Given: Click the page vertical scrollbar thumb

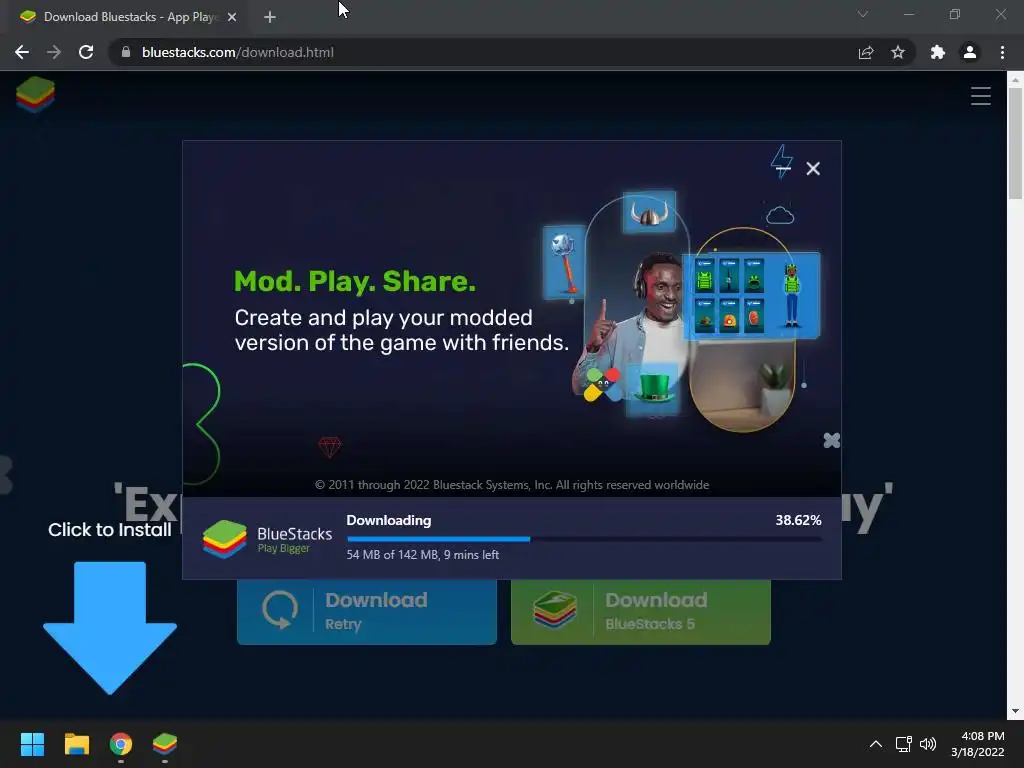Looking at the screenshot, I should click(1015, 143).
